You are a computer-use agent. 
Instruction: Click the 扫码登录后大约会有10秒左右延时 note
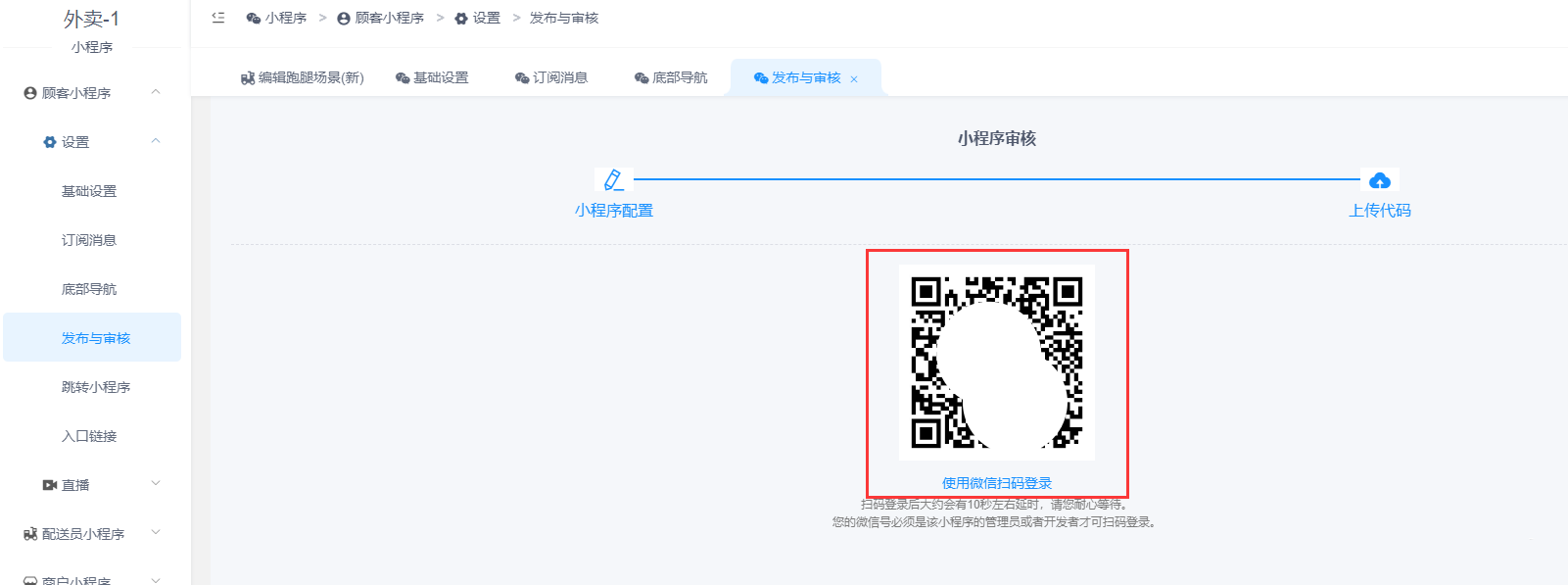pos(994,505)
